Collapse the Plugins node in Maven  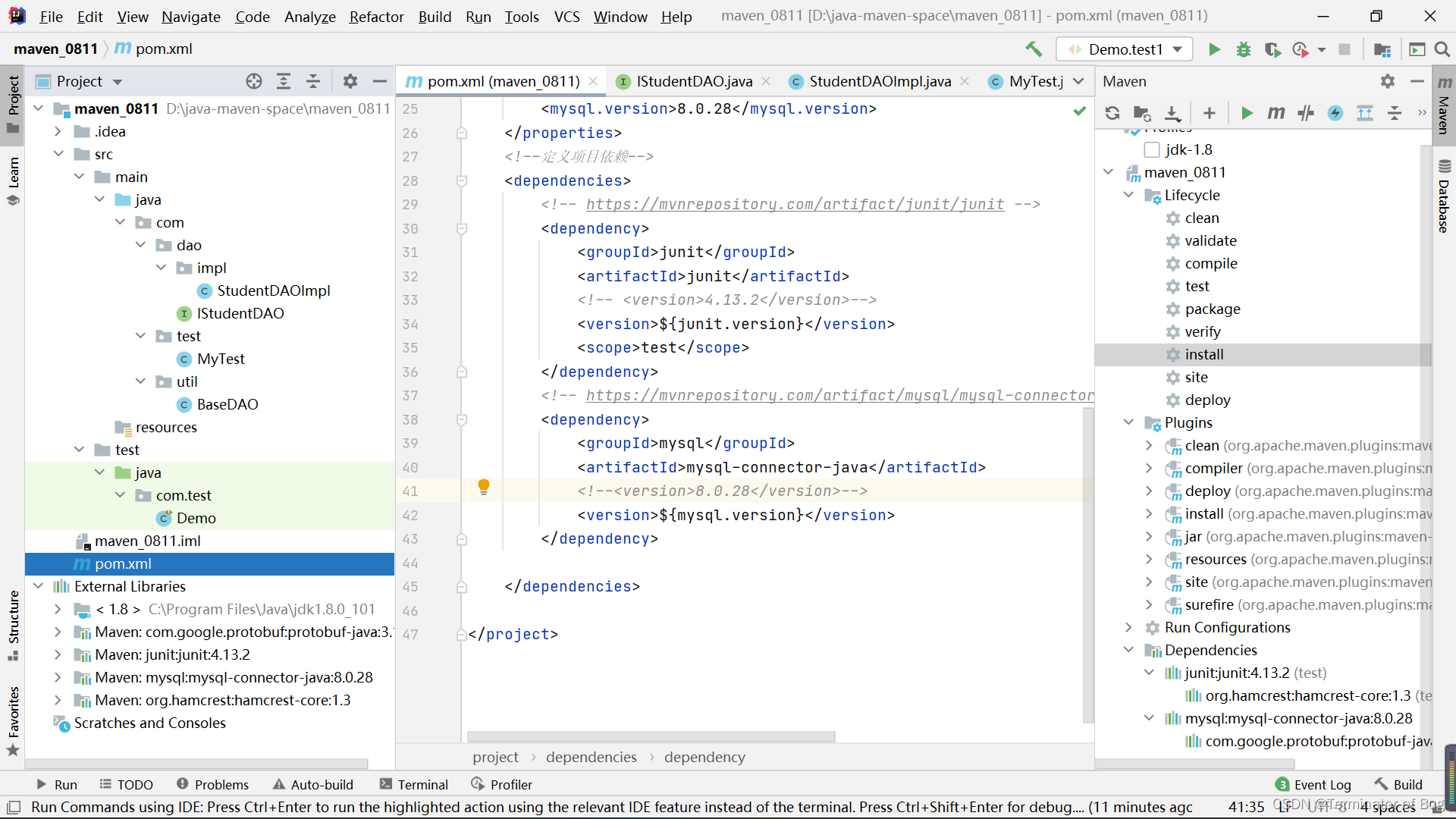click(x=1128, y=422)
